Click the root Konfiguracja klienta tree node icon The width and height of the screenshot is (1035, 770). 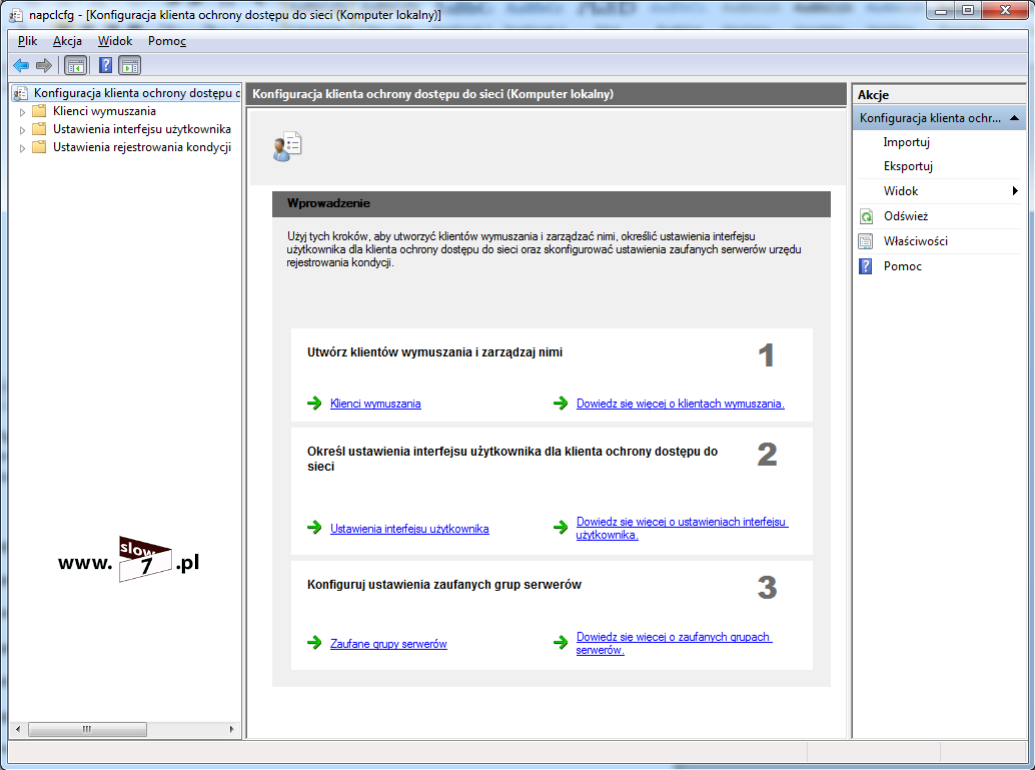click(x=21, y=94)
